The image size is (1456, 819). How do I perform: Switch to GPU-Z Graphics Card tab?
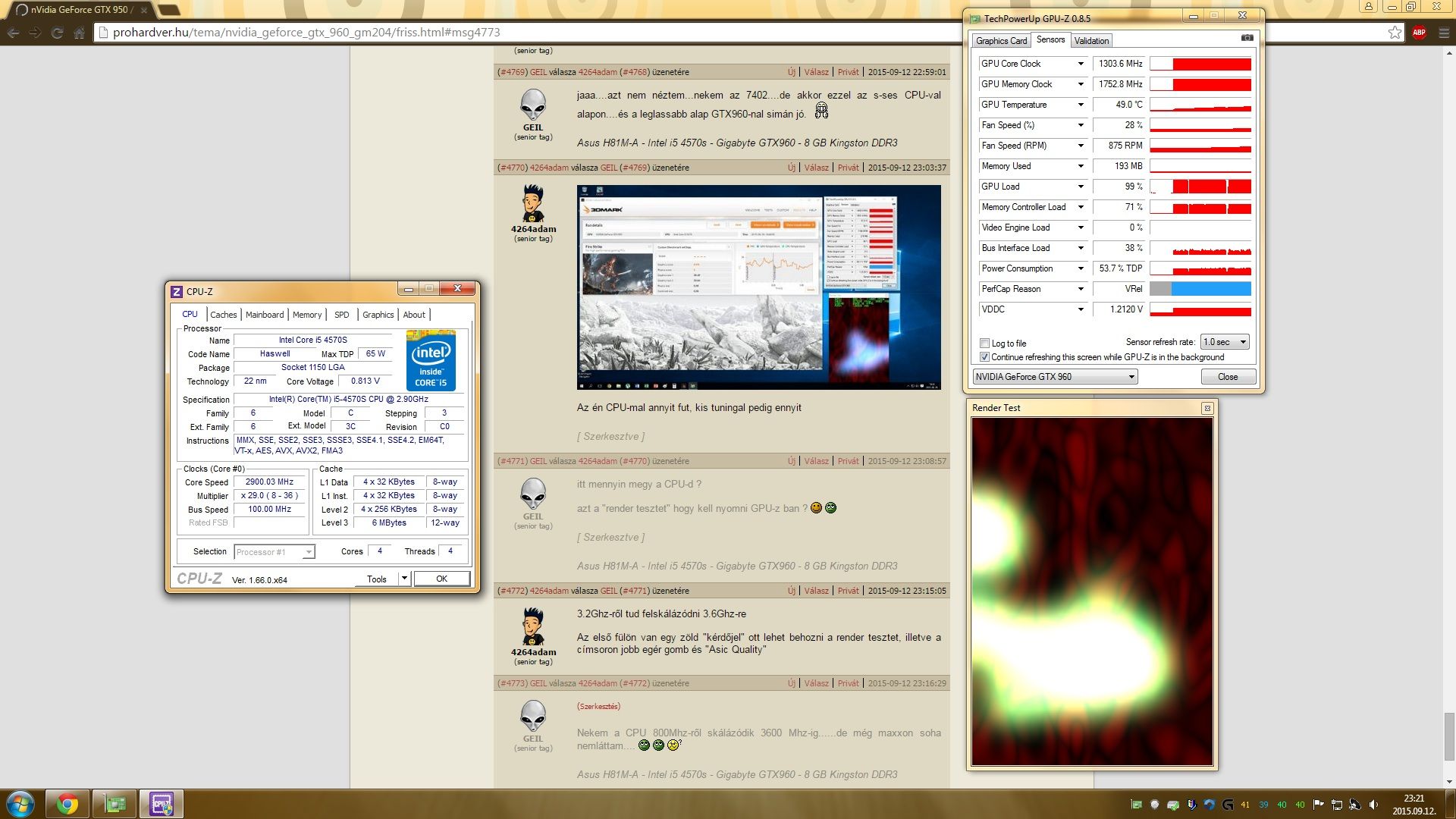[x=1001, y=41]
